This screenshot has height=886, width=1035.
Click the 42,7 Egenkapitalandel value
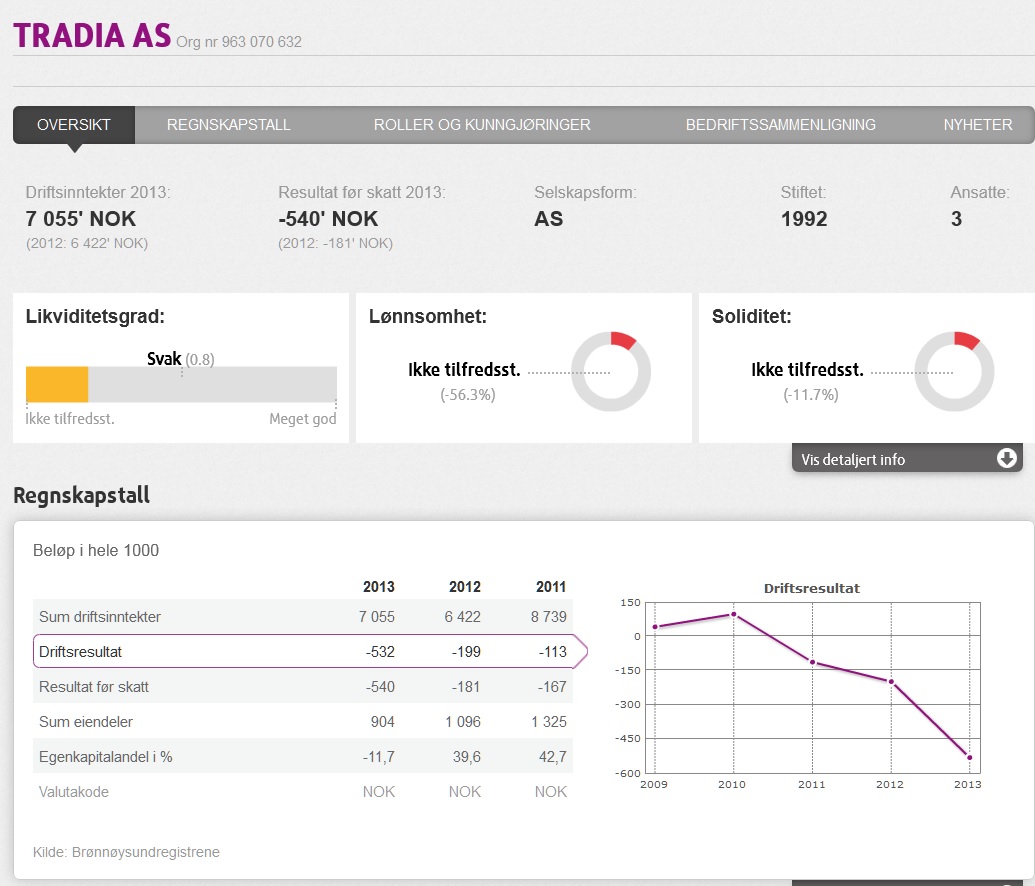tap(552, 757)
